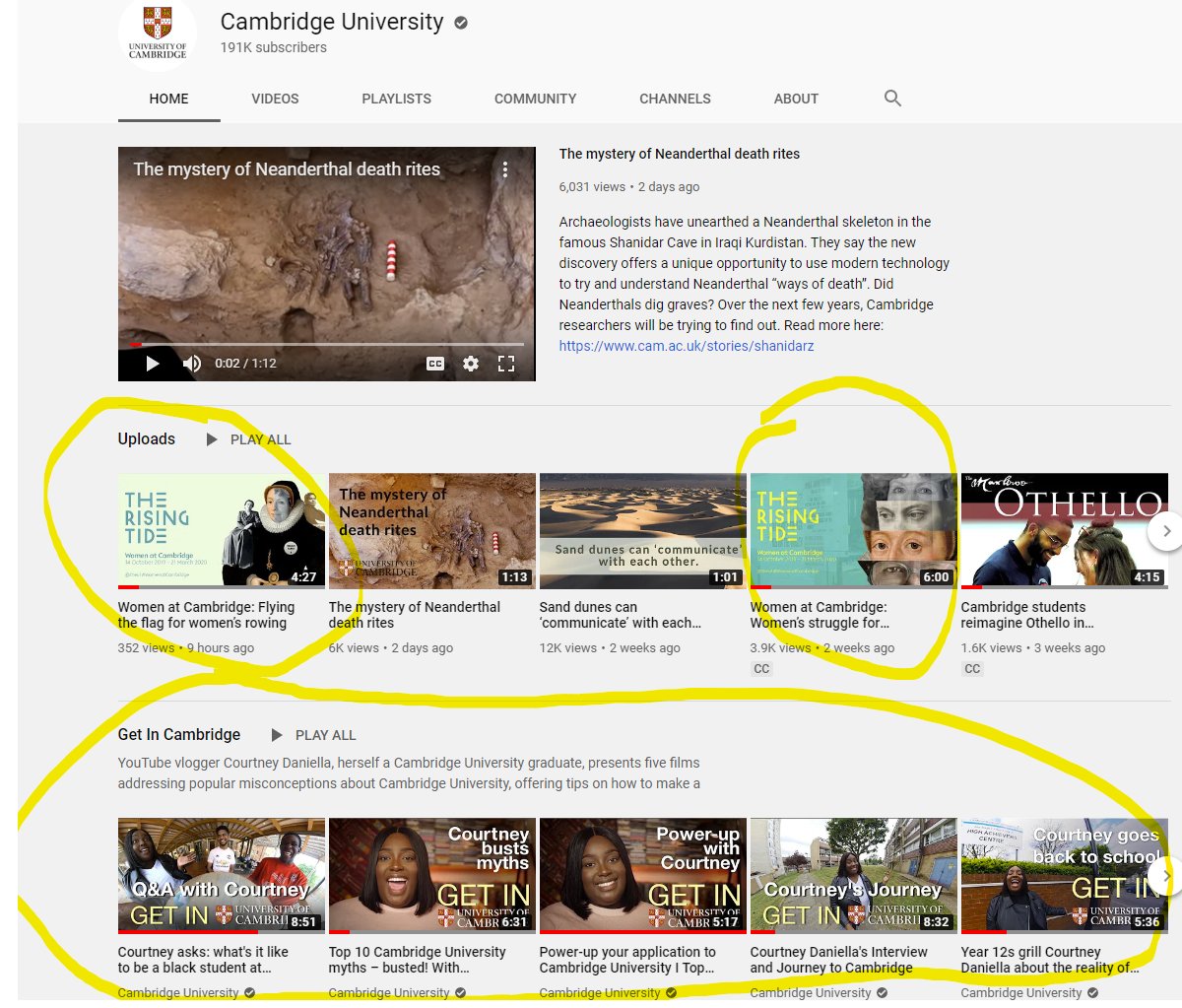1182x1008 pixels.
Task: Search the channel with the magnifier icon
Action: tap(892, 99)
